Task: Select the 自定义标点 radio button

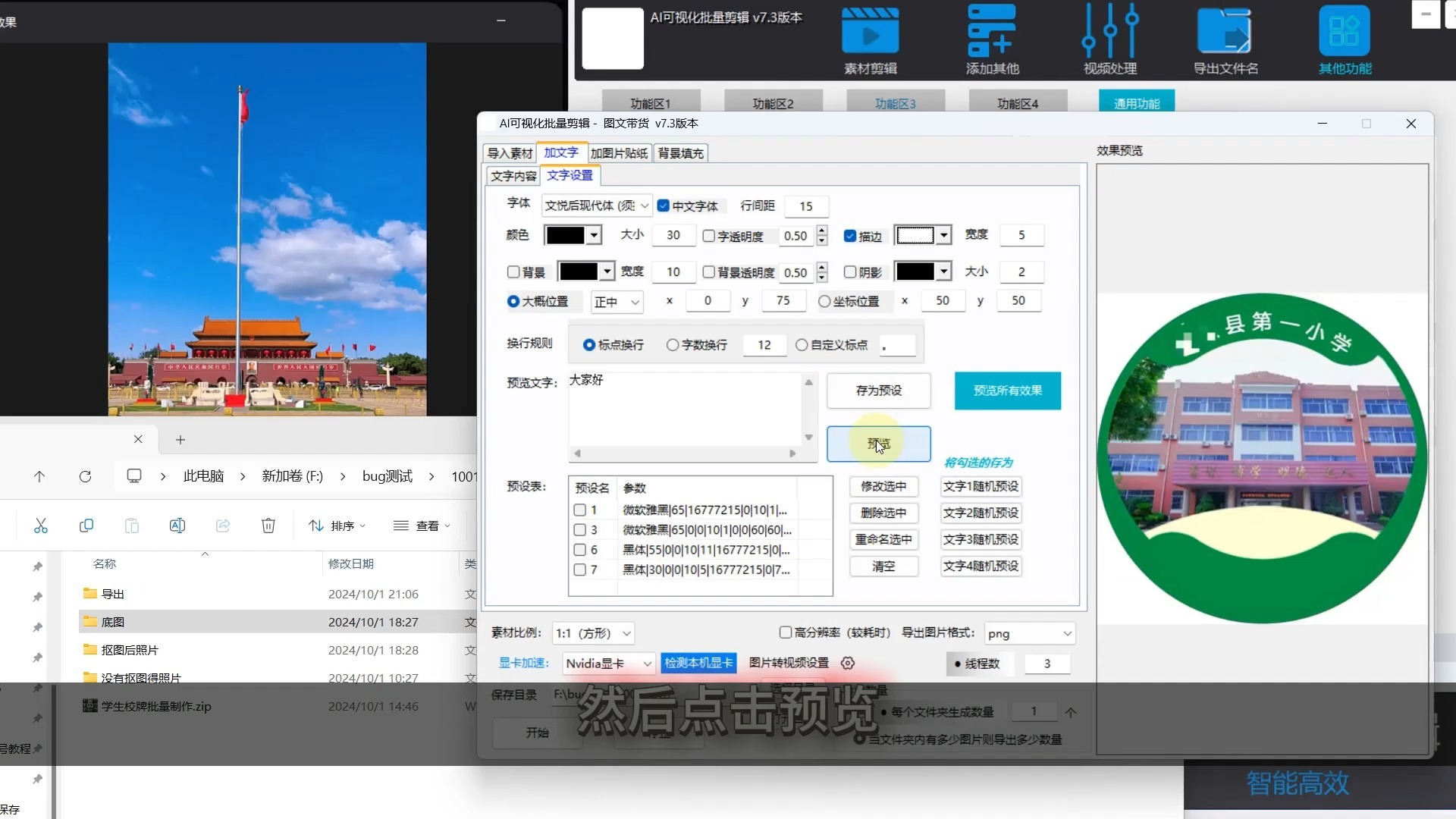Action: tap(802, 344)
